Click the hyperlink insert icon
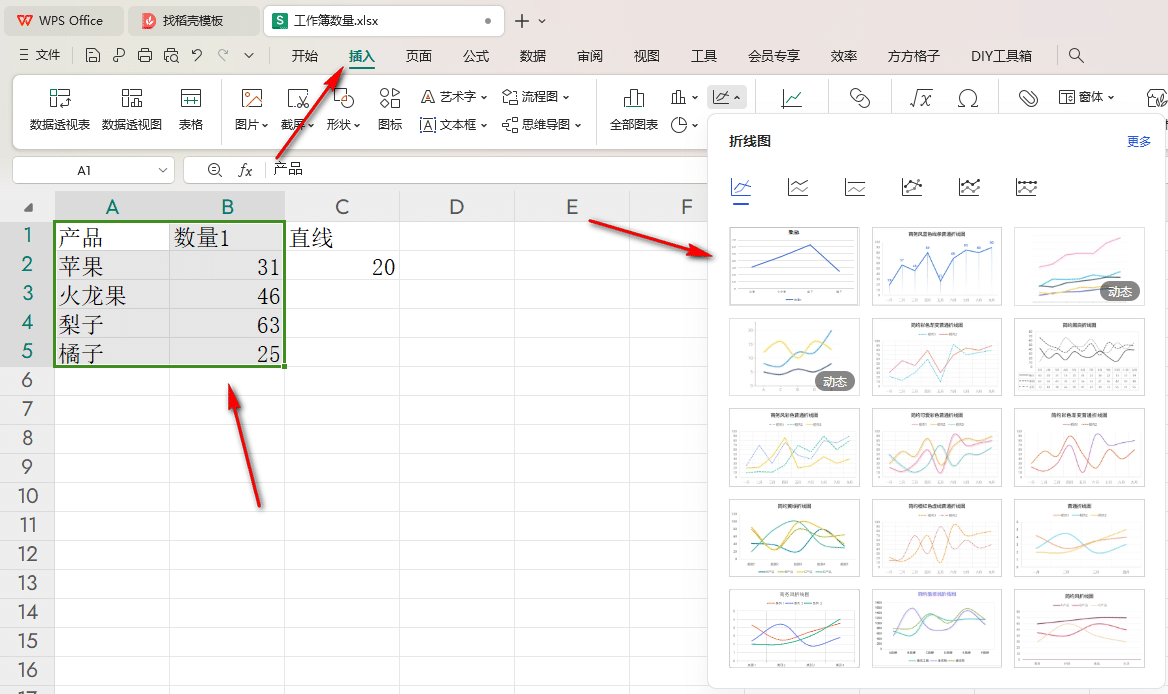1168x694 pixels. pos(860,98)
